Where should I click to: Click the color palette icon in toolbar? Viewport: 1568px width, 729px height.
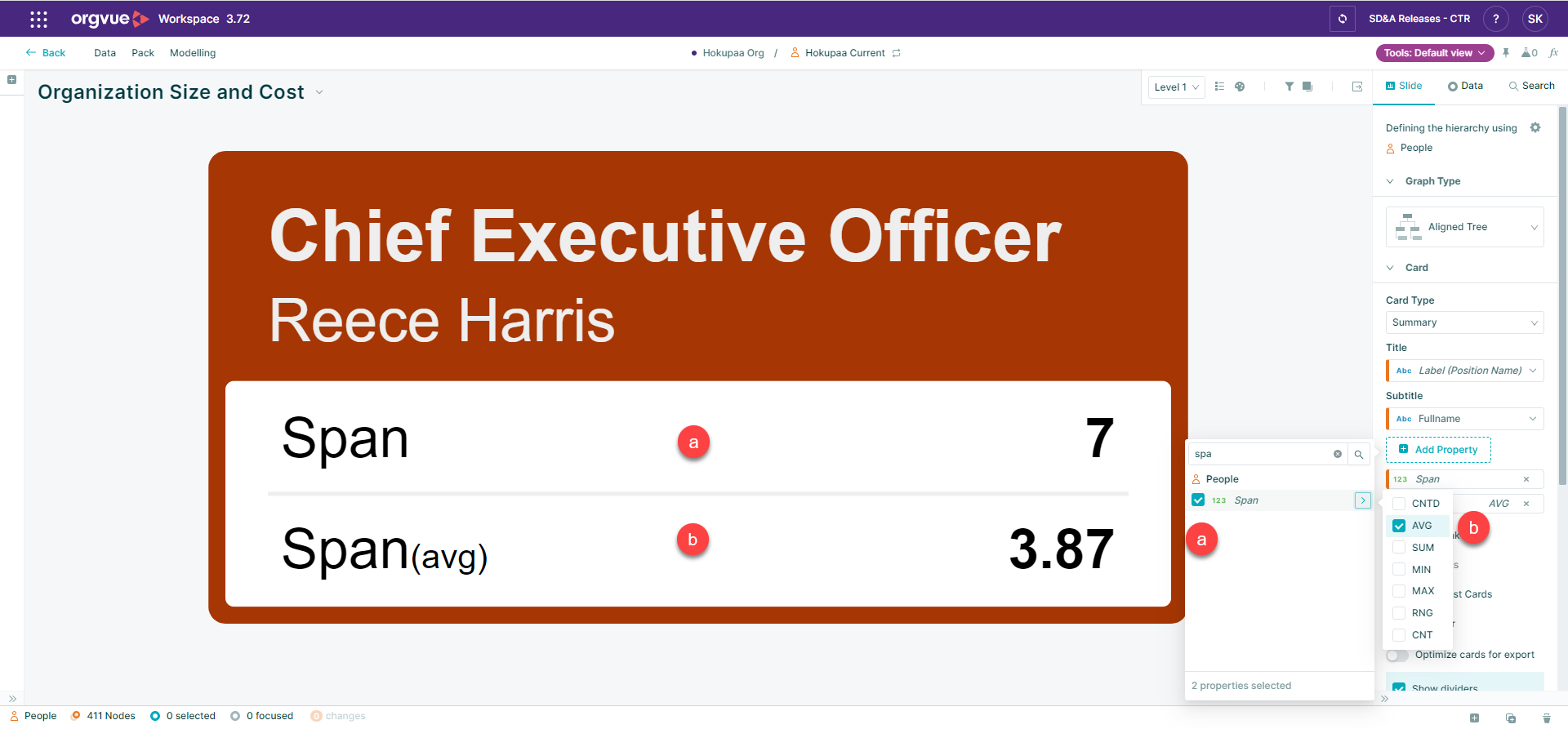tap(1240, 87)
